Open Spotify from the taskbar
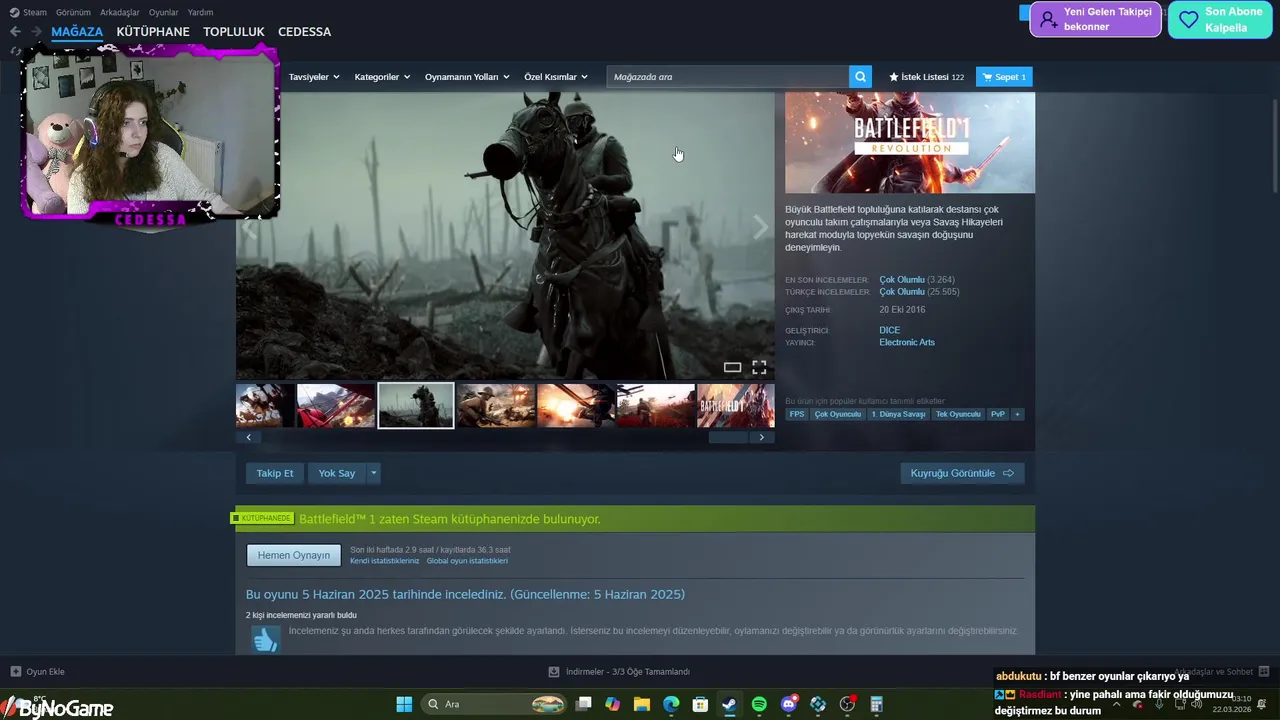The height and width of the screenshot is (720, 1280). pyautogui.click(x=759, y=704)
